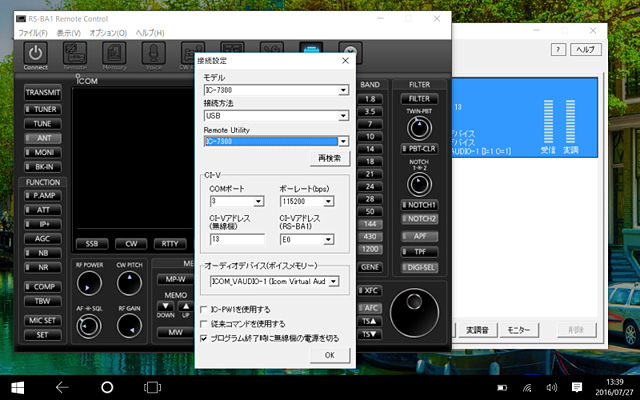
Task: Select the 50 band button
Action: point(370,211)
